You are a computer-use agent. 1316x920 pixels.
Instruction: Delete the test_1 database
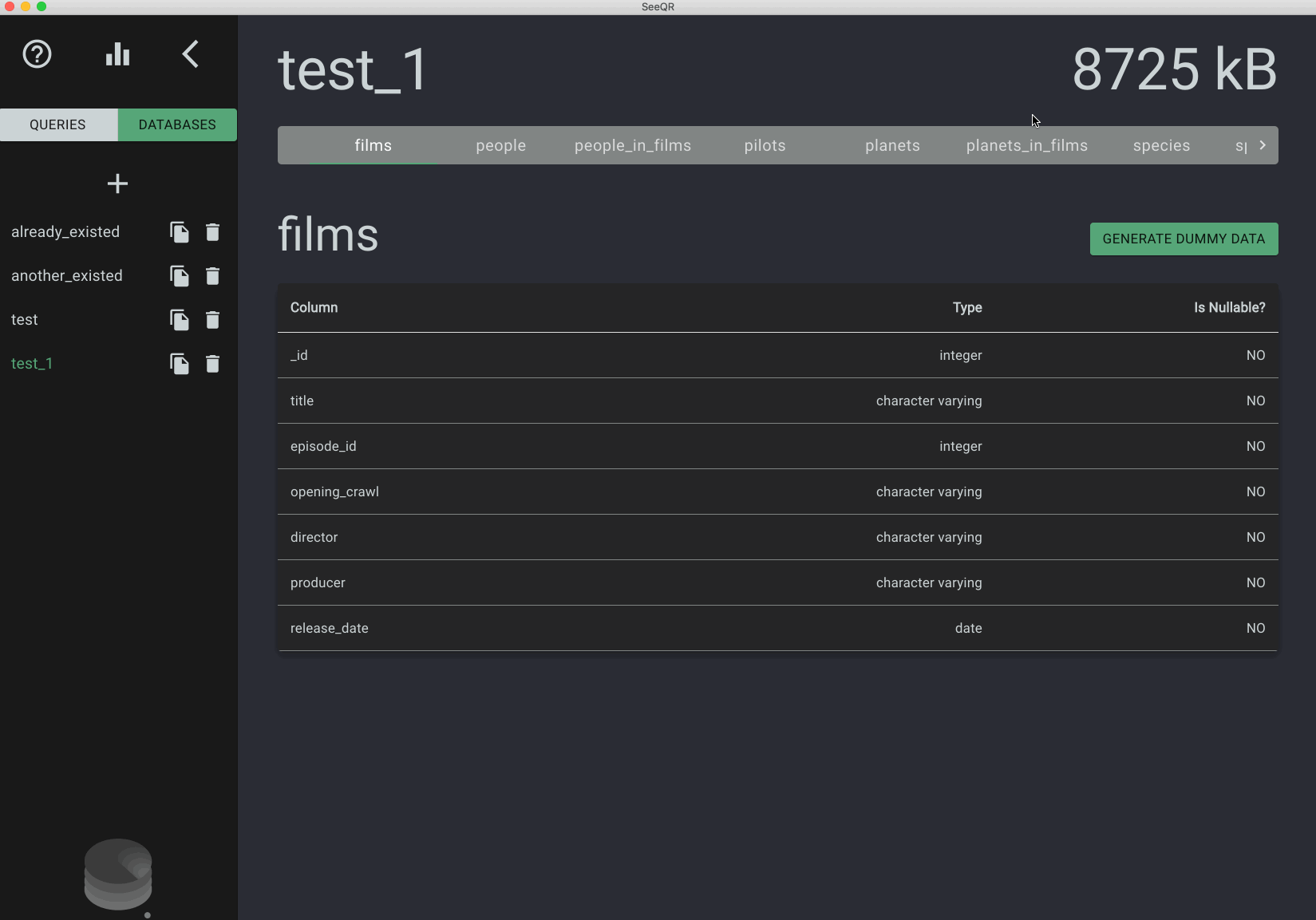click(212, 364)
